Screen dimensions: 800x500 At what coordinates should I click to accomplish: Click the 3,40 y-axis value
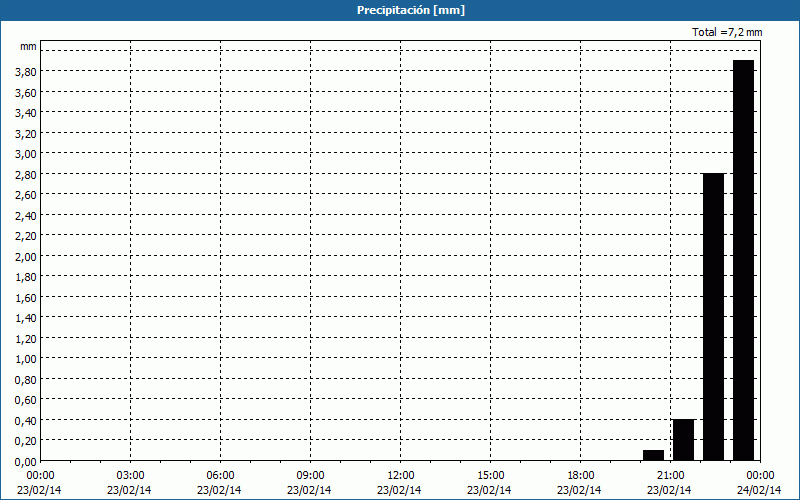click(26, 113)
